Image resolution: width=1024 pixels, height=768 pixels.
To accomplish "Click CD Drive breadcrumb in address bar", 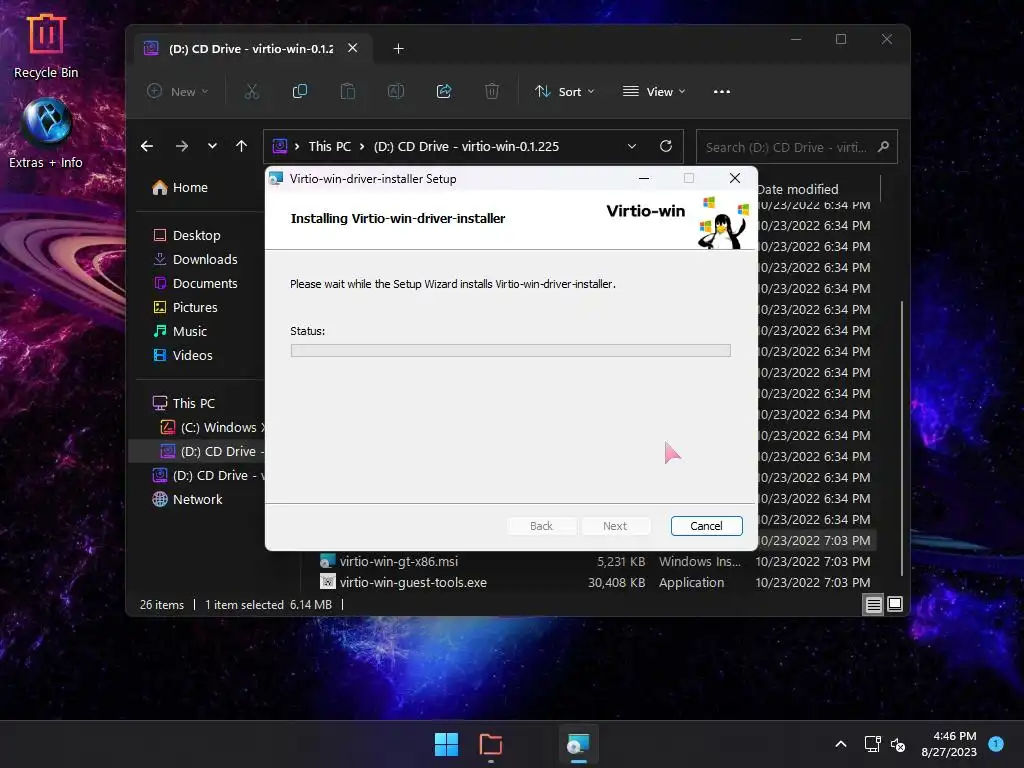I will 466,146.
